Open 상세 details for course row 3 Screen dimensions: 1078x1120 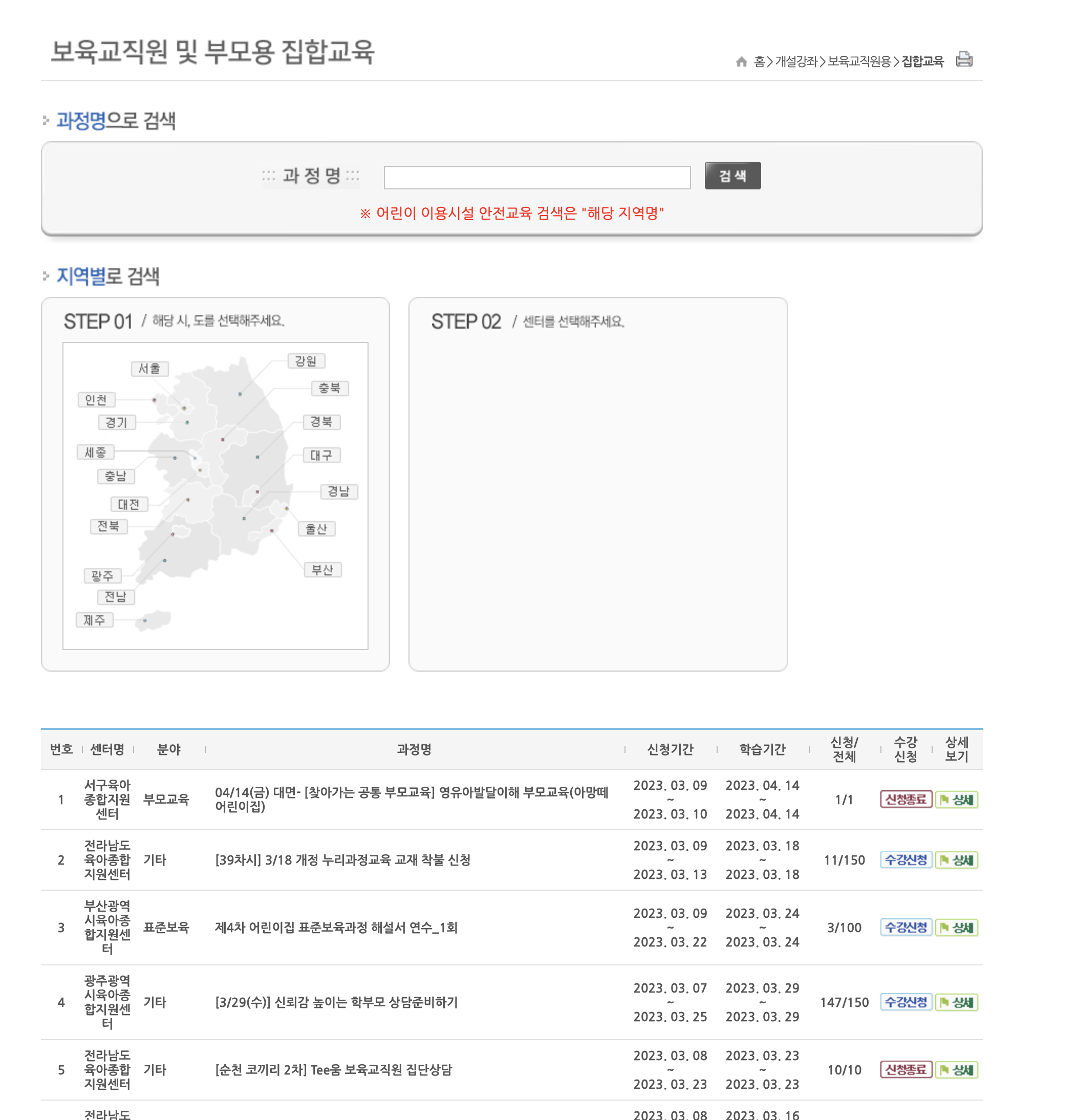pos(956,928)
